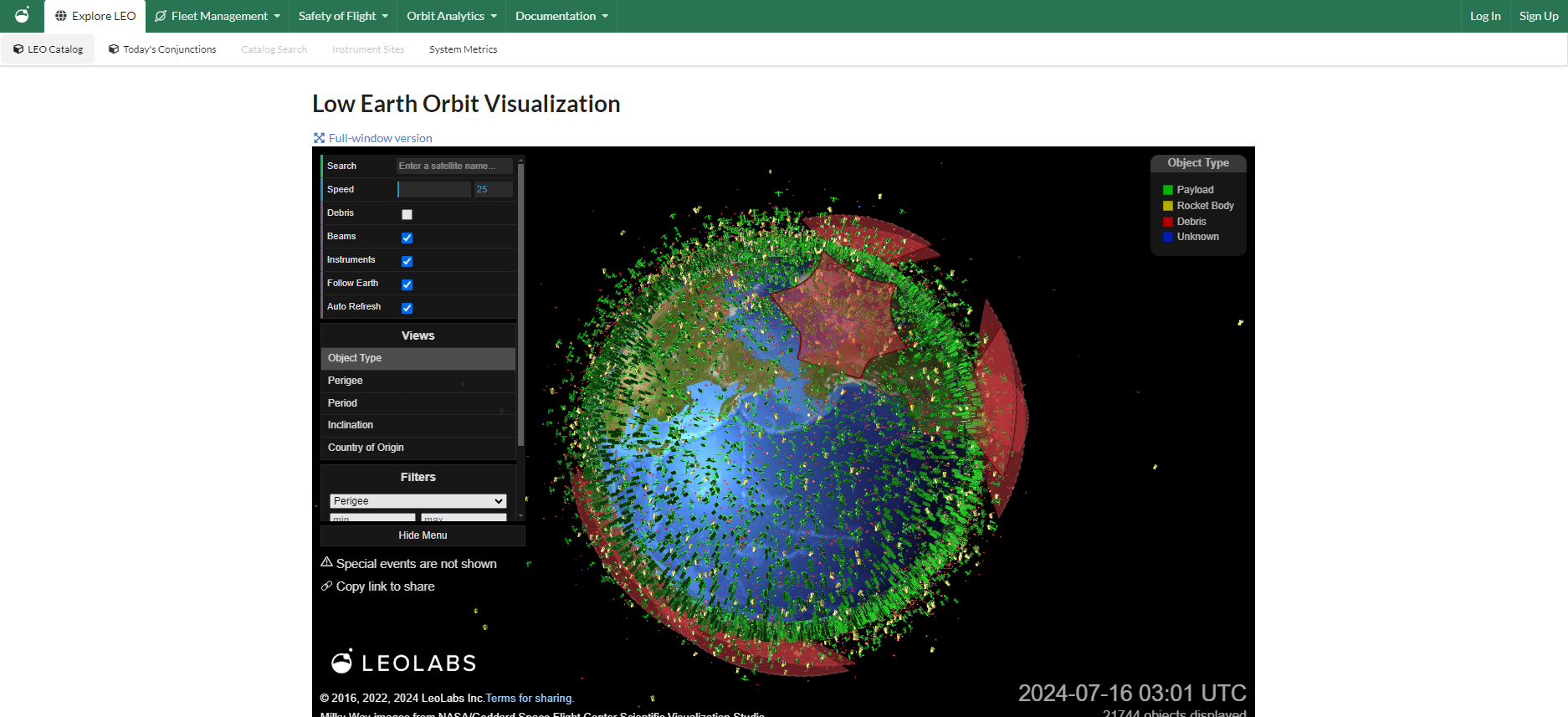Click the LeoLabs logo icon in navbar
The height and width of the screenshot is (717, 1568).
(x=22, y=15)
